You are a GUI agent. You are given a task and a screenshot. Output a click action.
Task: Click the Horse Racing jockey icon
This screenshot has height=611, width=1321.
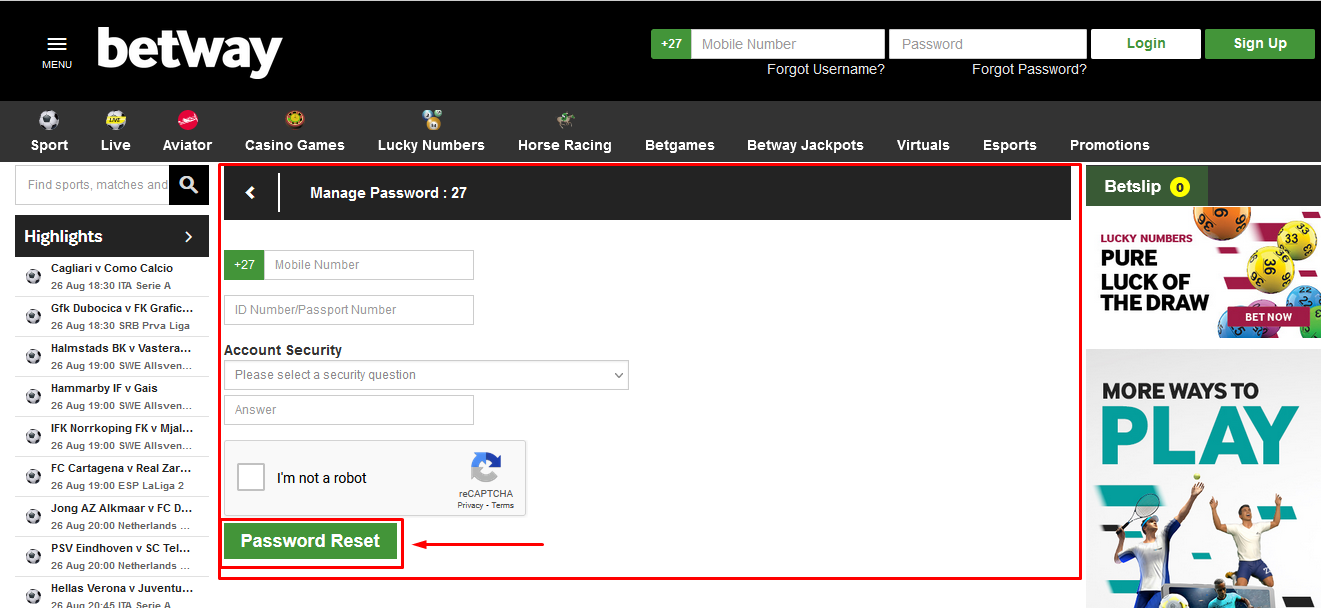[565, 120]
